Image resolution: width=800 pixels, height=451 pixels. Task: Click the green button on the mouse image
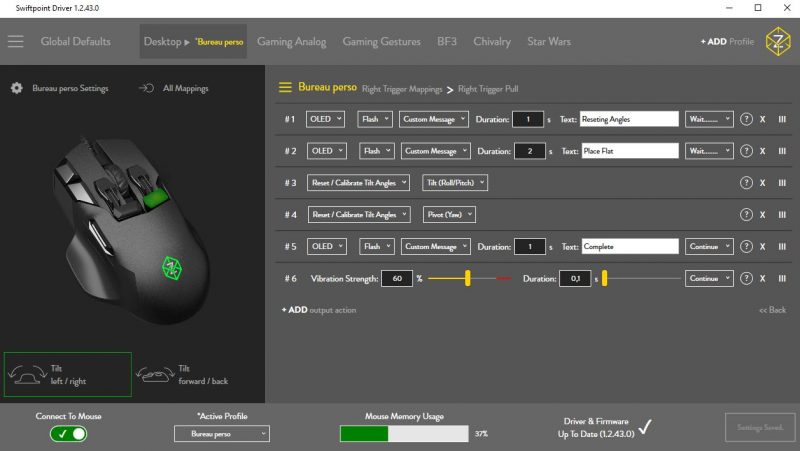click(x=155, y=198)
